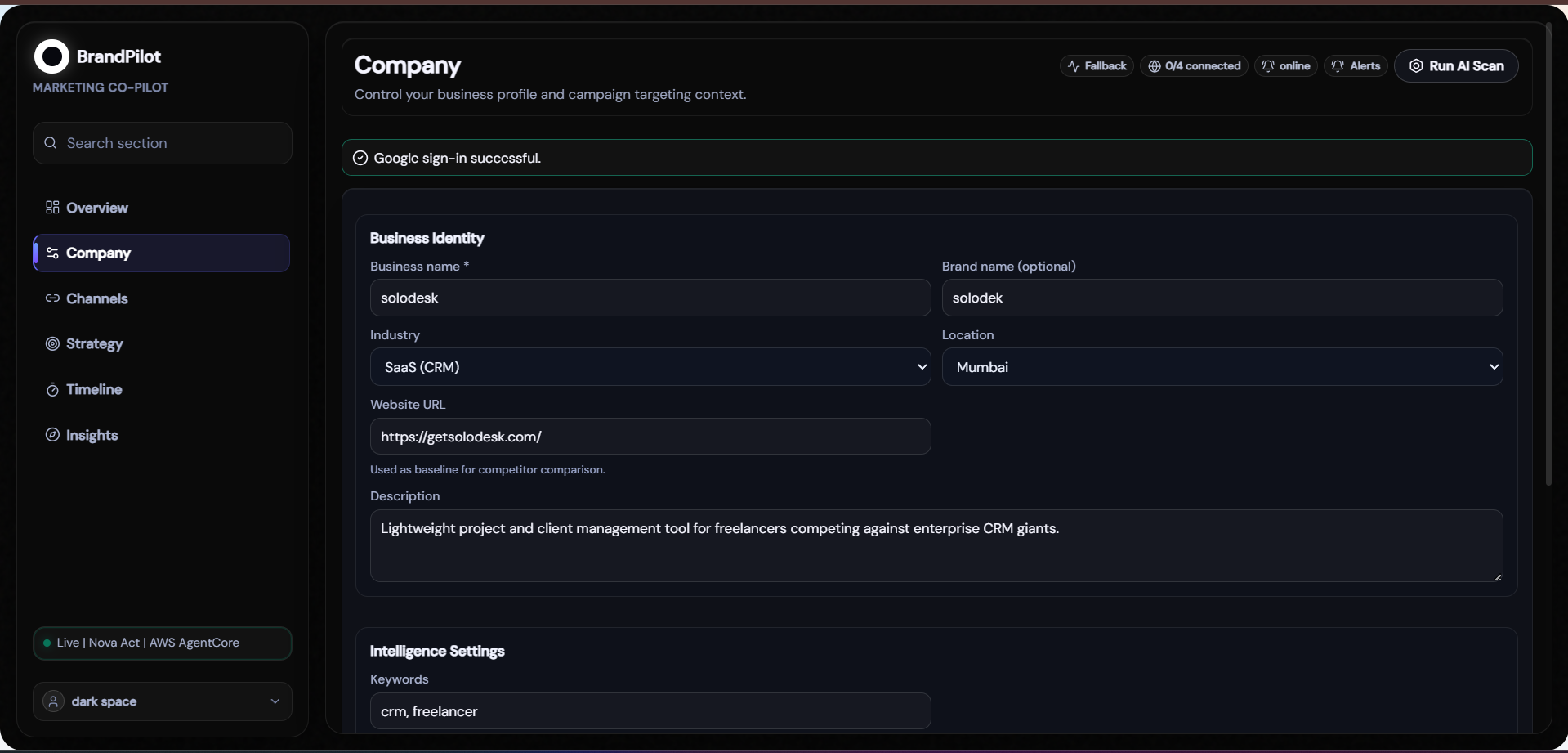Click the Company sliders icon
The image size is (1568, 753).
[x=52, y=253]
